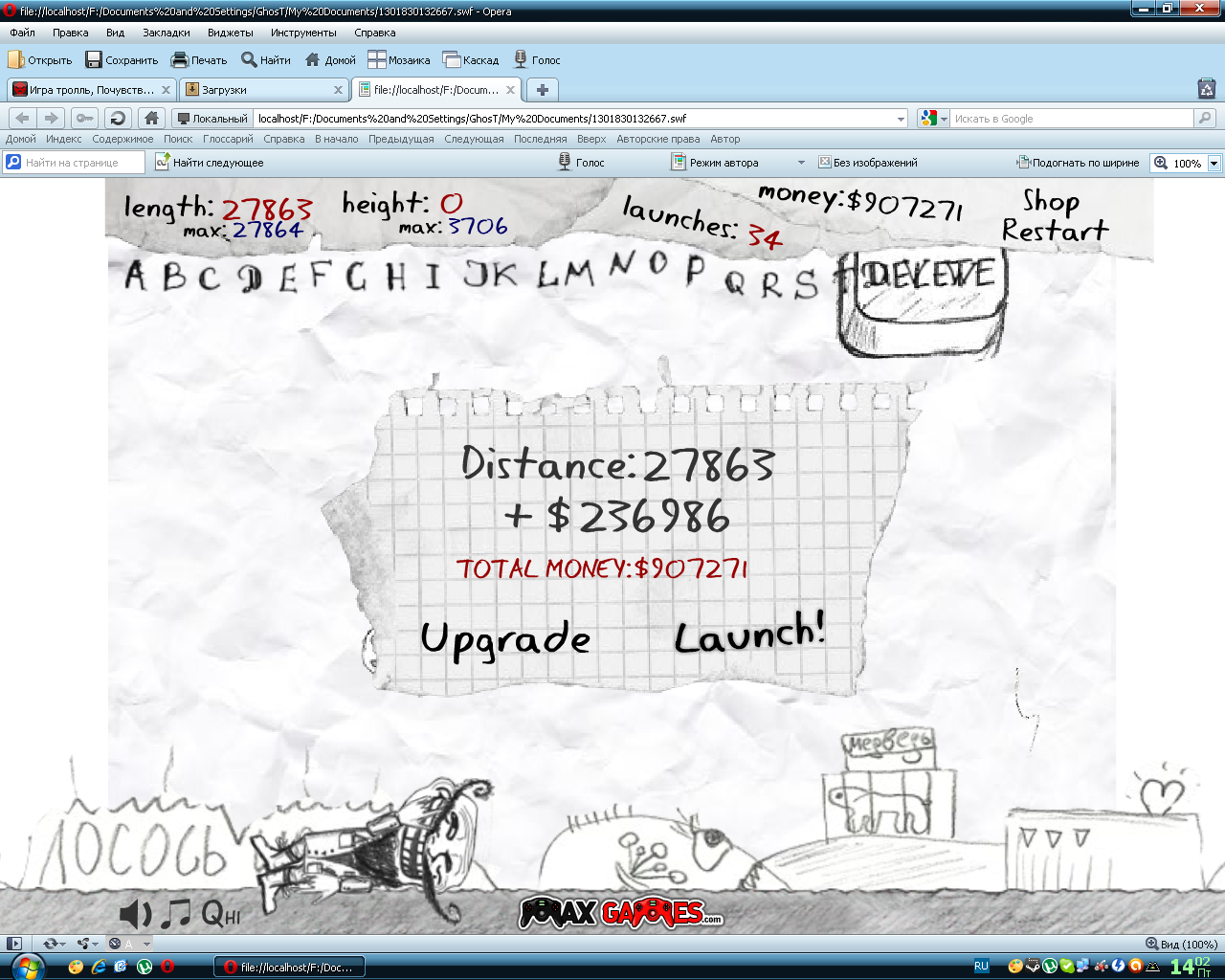
Task: Click the Windows Start button
Action: click(x=27, y=967)
